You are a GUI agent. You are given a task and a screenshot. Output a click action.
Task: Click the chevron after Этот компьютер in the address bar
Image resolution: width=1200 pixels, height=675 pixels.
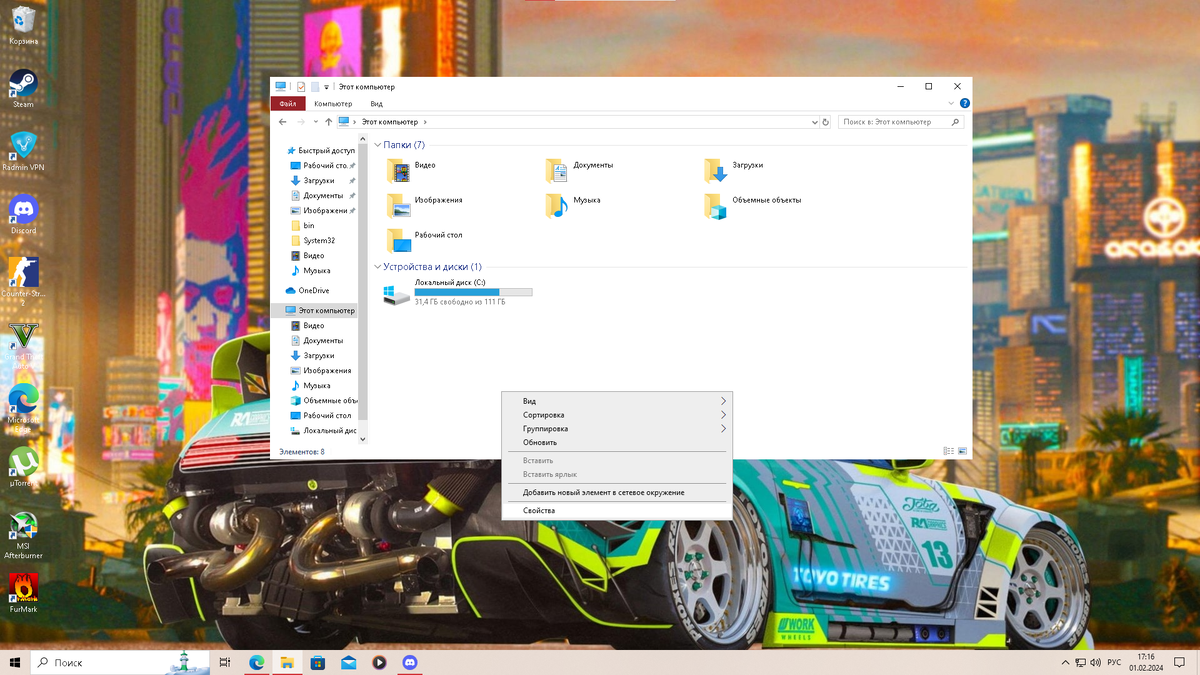tap(425, 122)
